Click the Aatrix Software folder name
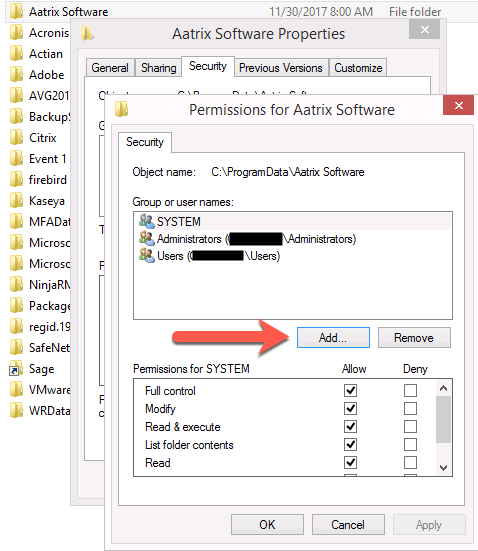The image size is (478, 551). pos(69,12)
